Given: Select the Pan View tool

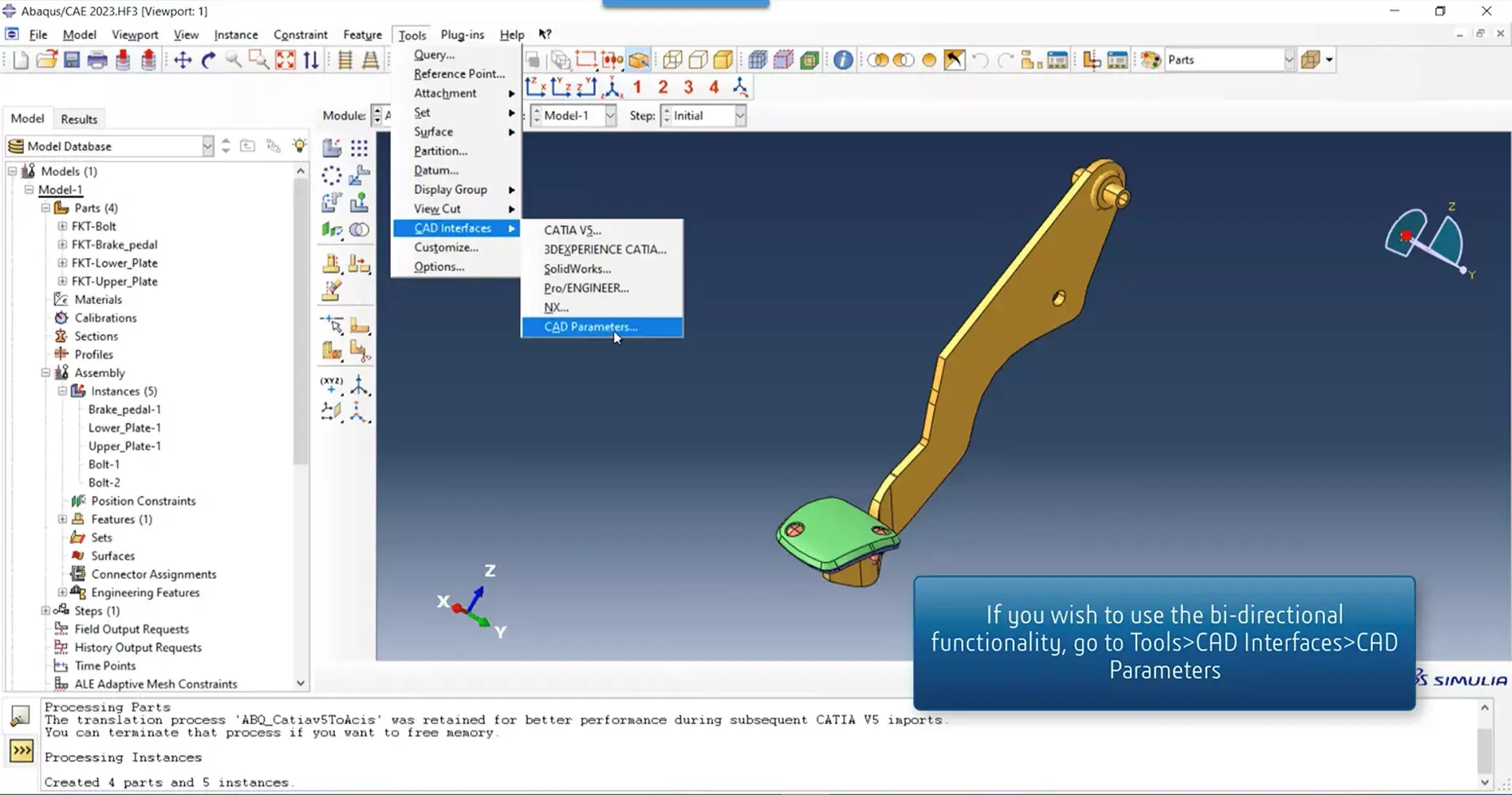Looking at the screenshot, I should tap(182, 60).
